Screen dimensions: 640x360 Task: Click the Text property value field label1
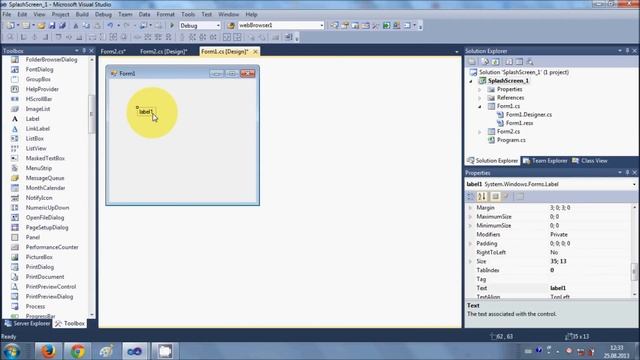tap(589, 288)
